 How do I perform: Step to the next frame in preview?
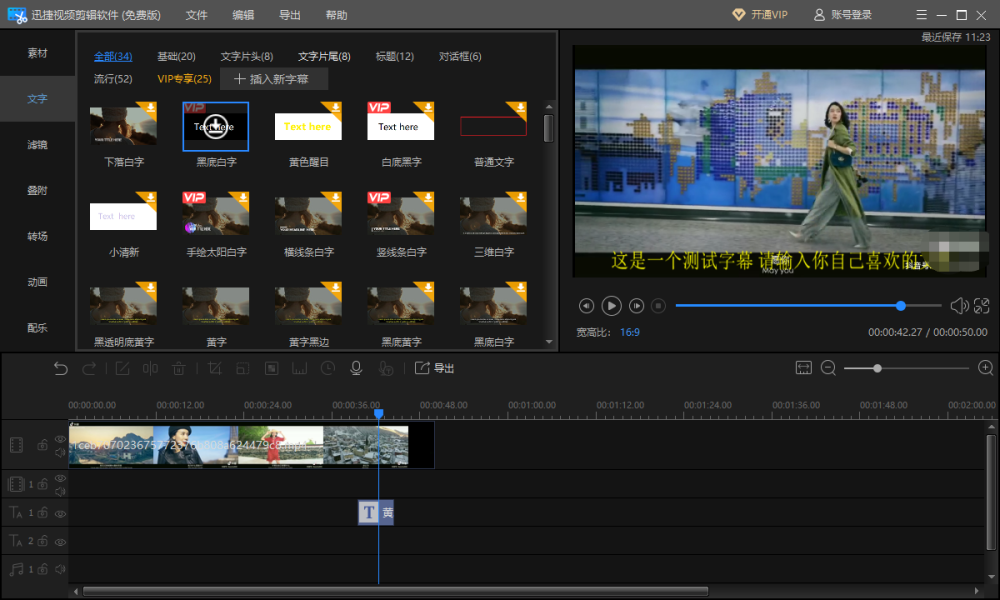636,306
